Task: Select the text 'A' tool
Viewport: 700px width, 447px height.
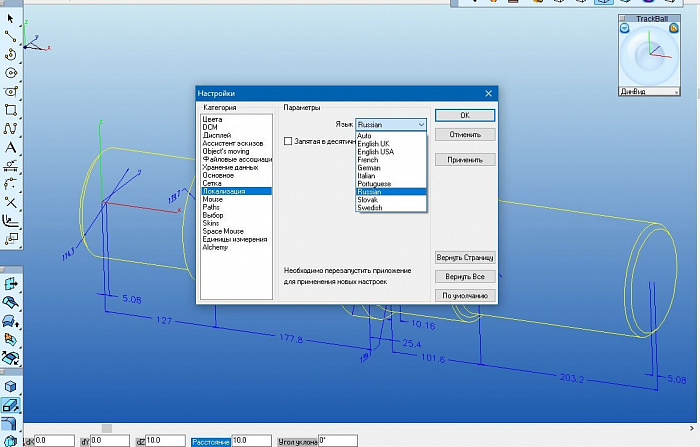Action: 10,147
